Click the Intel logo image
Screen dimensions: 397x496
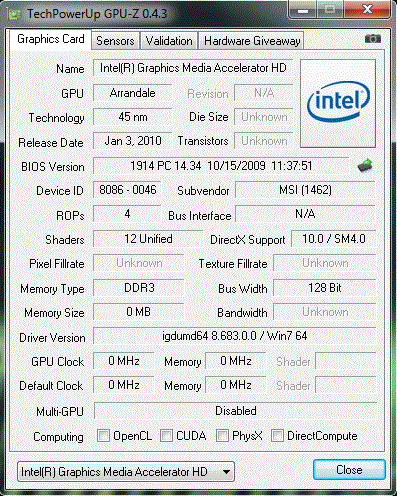click(338, 103)
